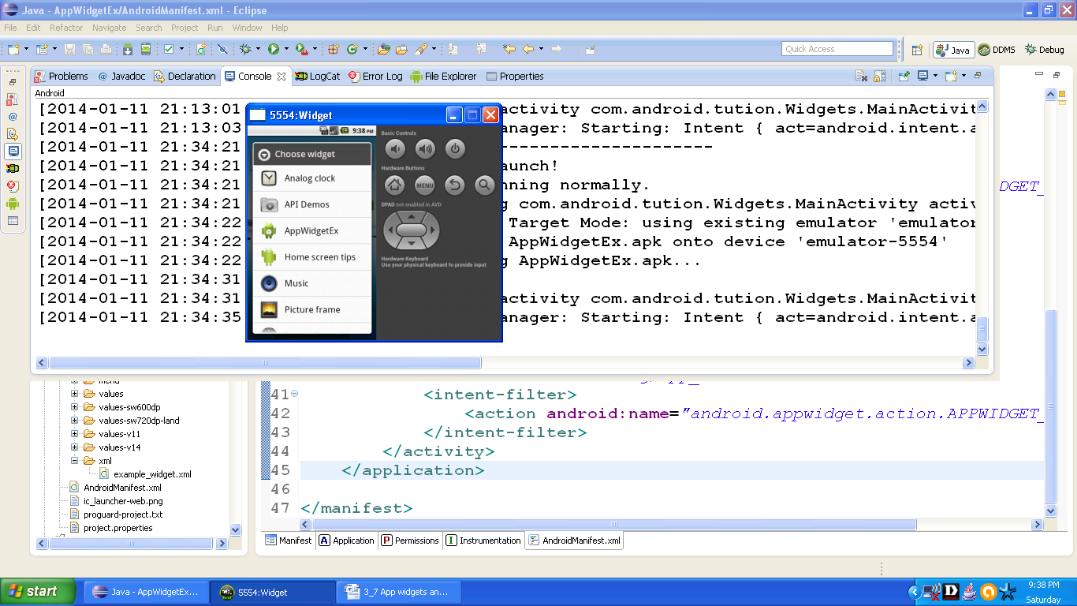Open the dropdown next to the Debug icon
Image resolution: width=1077 pixels, height=606 pixels.
(258, 49)
